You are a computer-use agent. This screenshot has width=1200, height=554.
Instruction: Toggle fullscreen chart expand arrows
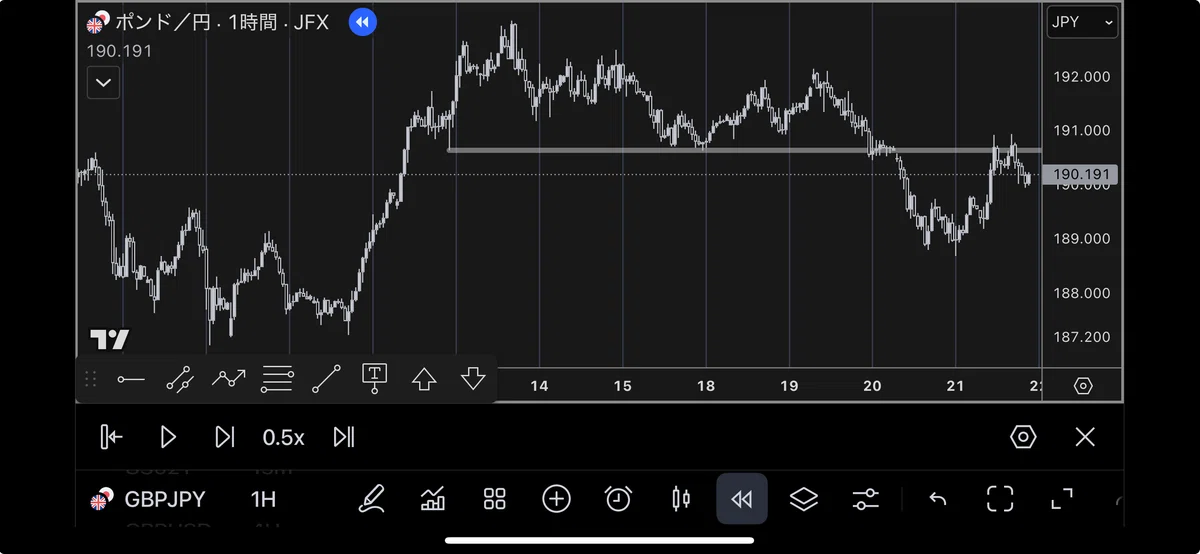[1062, 498]
